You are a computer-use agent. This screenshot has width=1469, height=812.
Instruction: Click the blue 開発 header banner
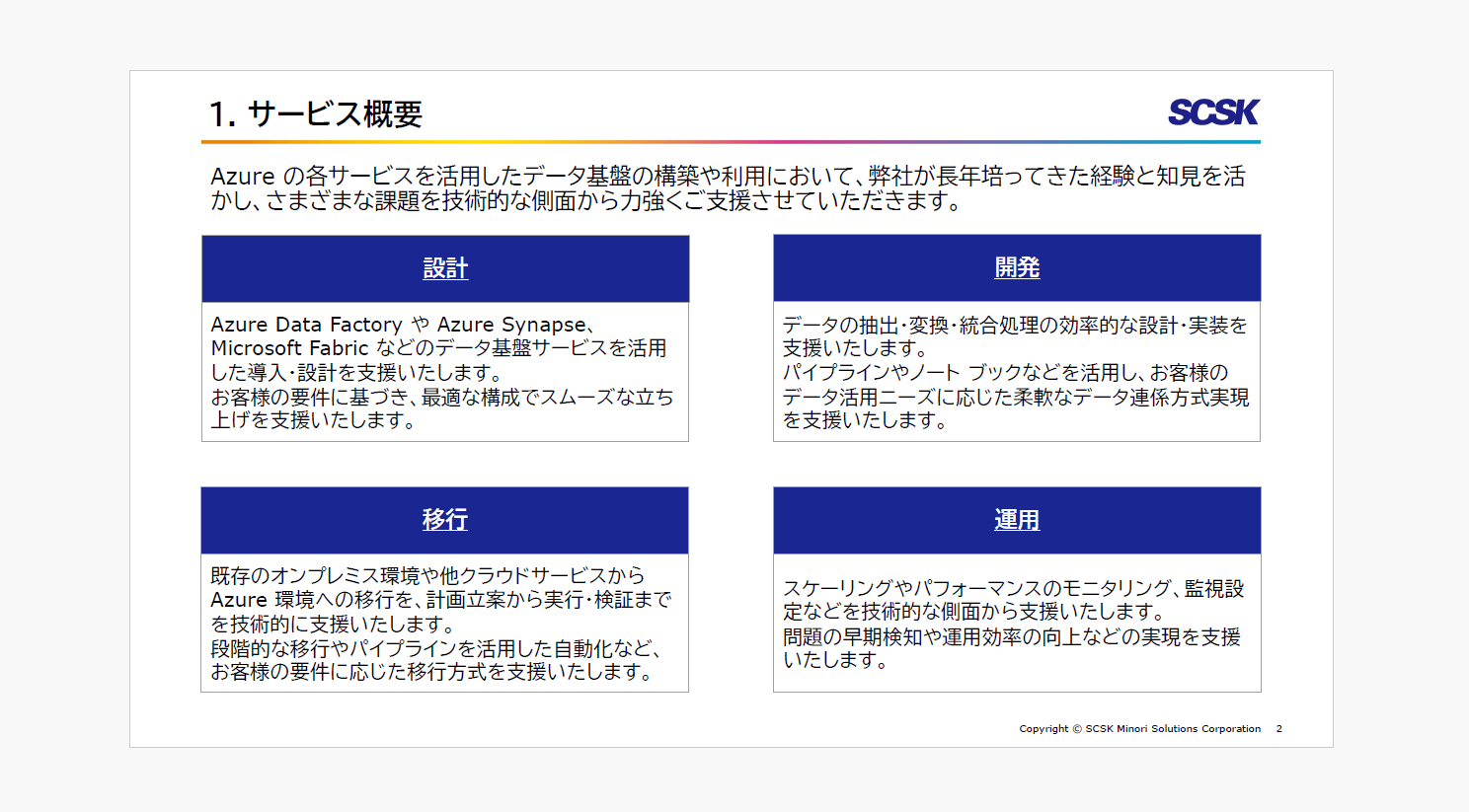coord(1017,267)
